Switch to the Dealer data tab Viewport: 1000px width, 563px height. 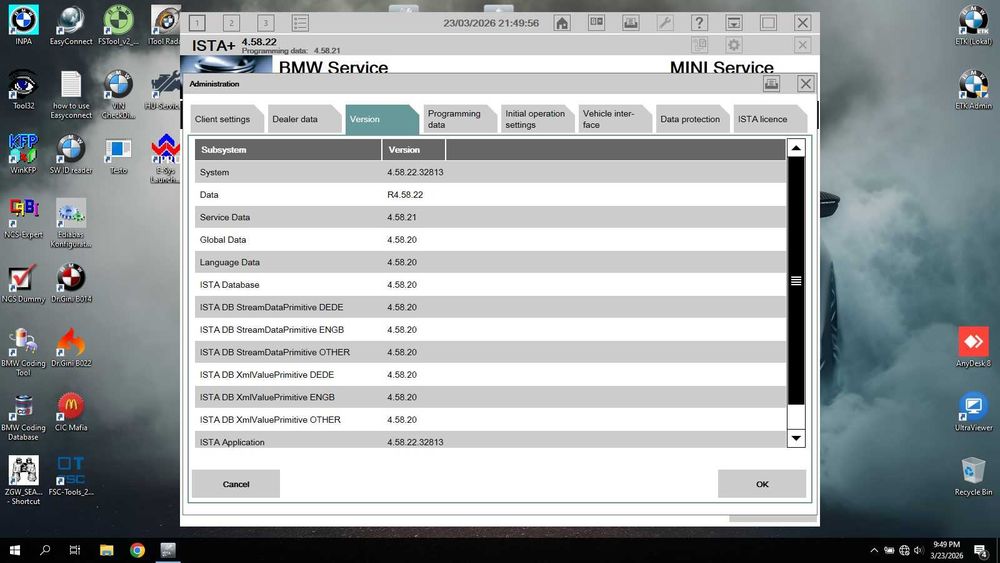click(304, 119)
